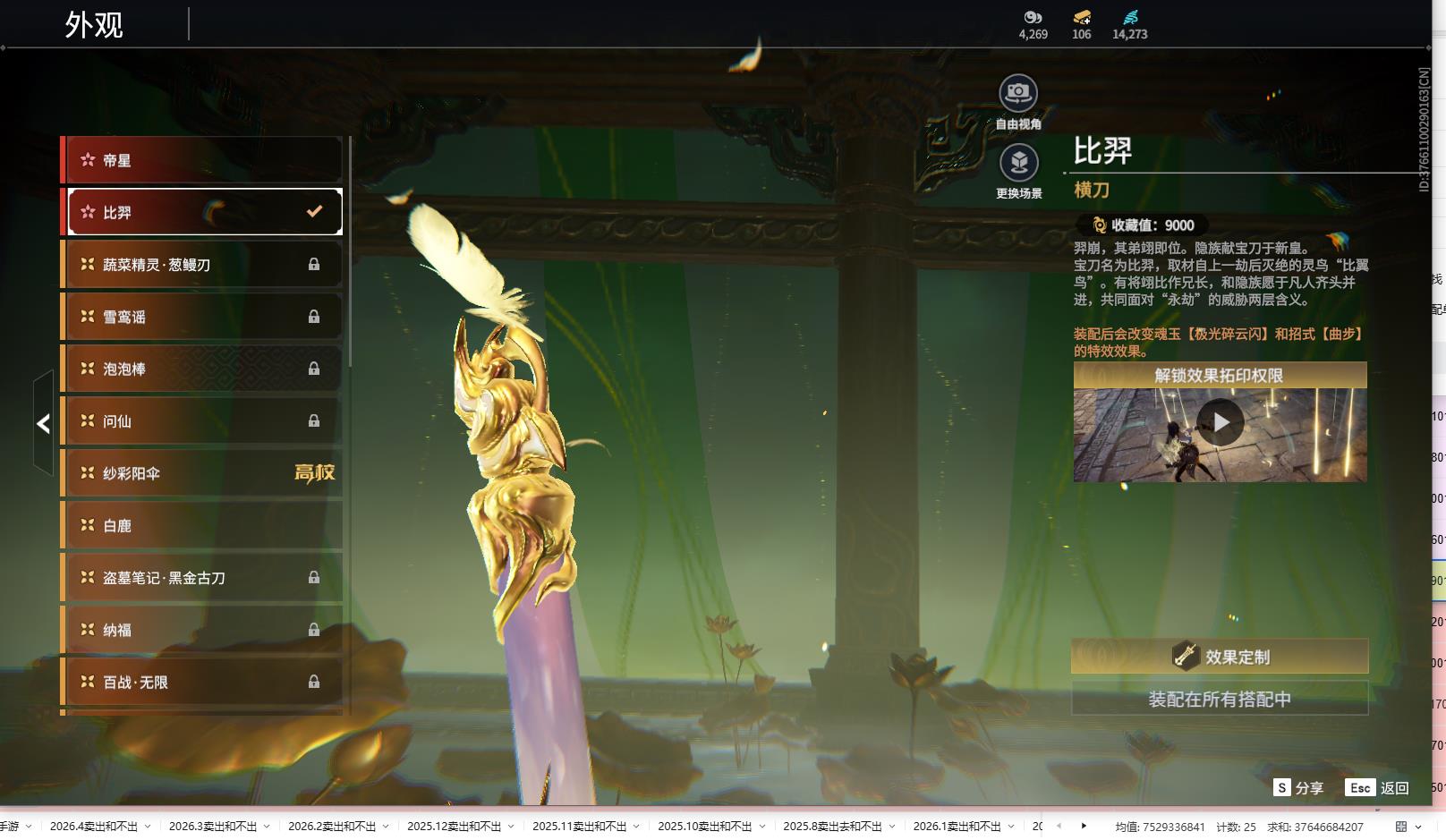Play the skin effect preview video
The image size is (1446, 840).
point(1220,422)
